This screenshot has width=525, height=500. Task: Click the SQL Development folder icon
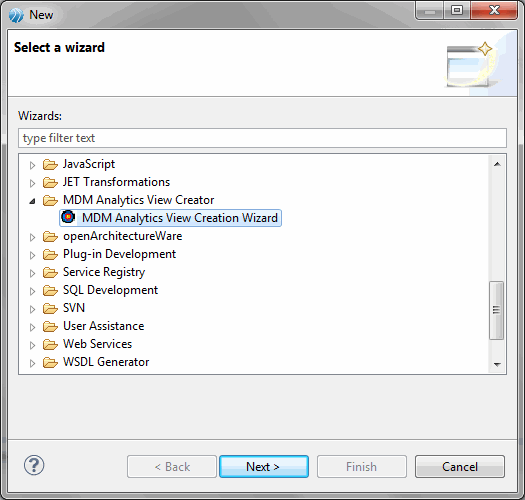(x=50, y=290)
